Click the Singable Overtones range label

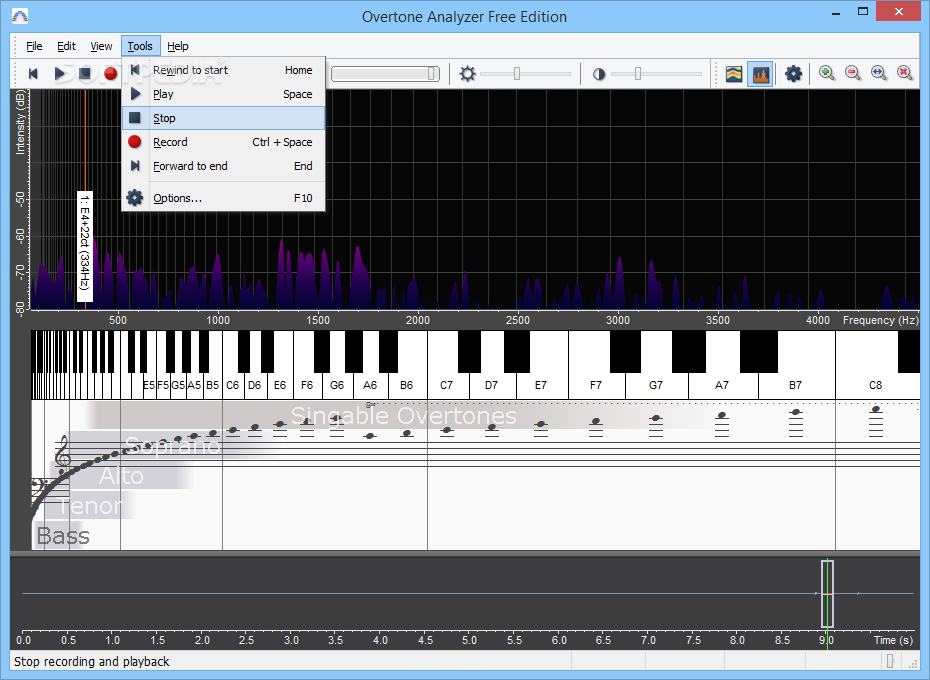403,415
